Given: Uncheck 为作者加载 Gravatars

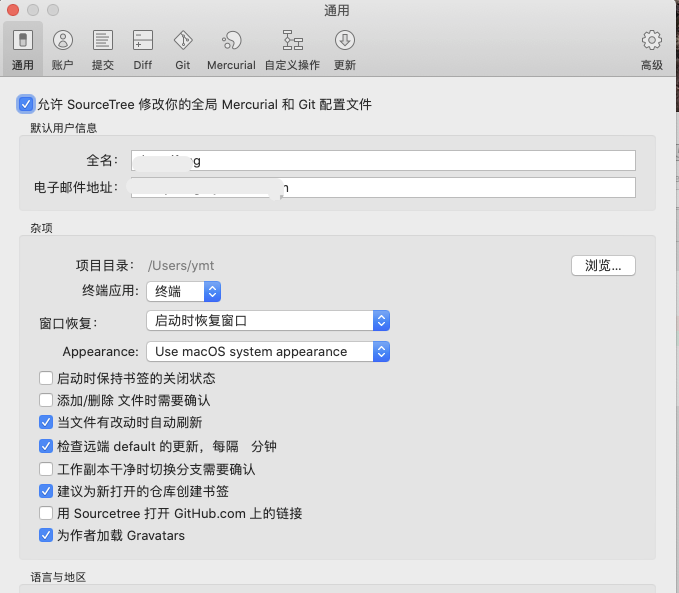Looking at the screenshot, I should [46, 535].
